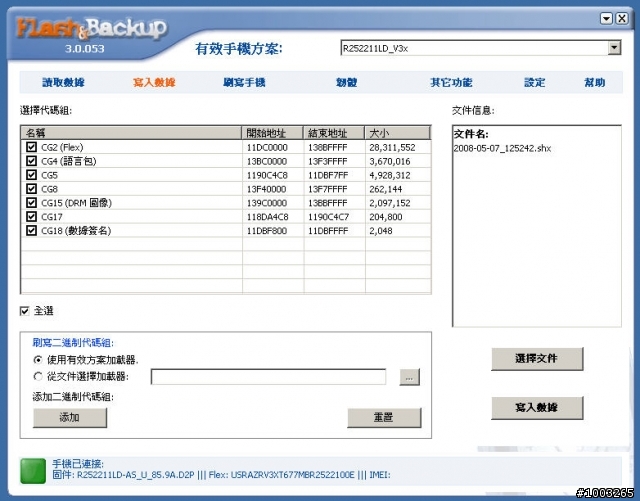Click size value 2,097,152
Screen dimensions: 640x501
coord(390,203)
